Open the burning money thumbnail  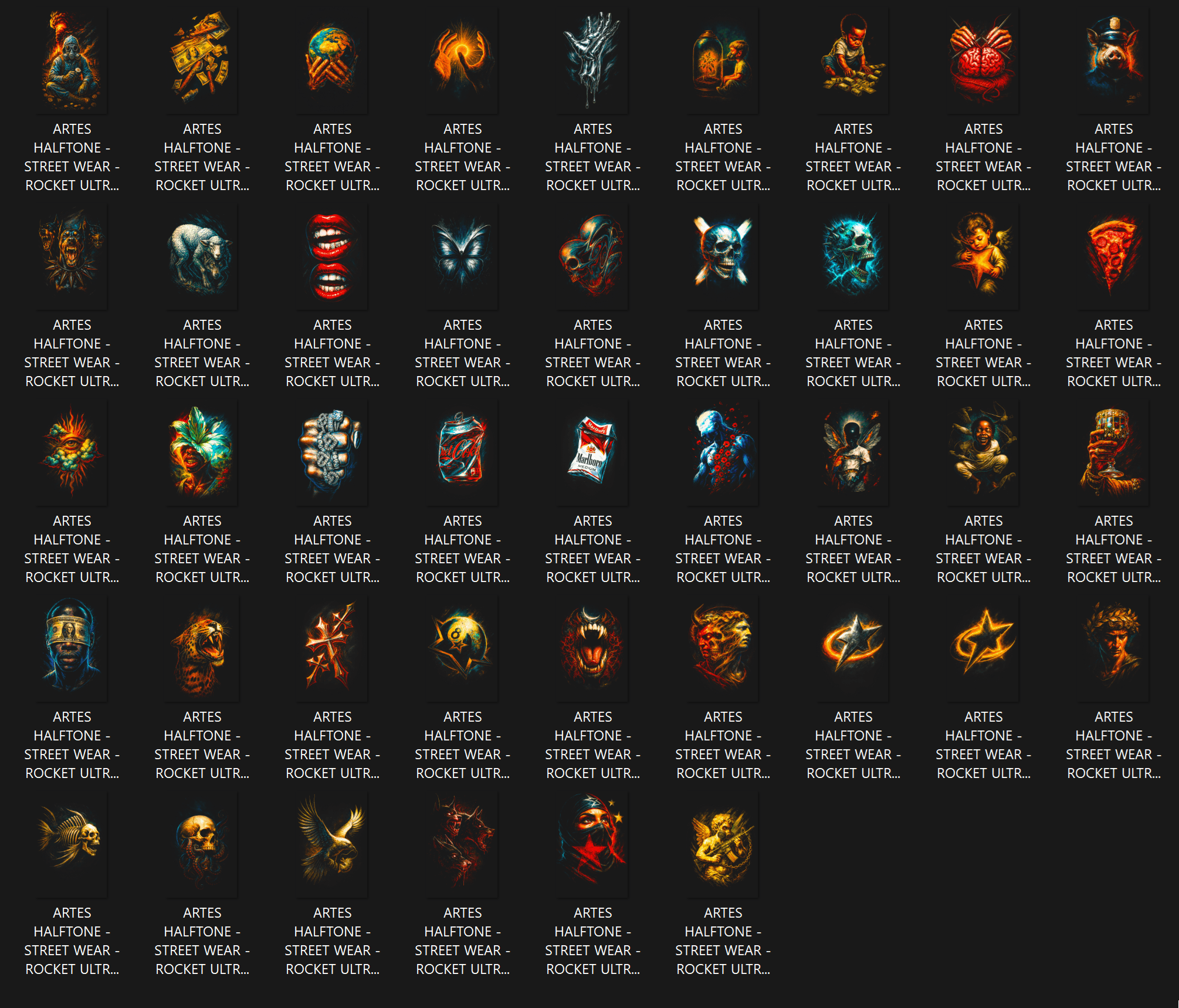click(x=202, y=60)
